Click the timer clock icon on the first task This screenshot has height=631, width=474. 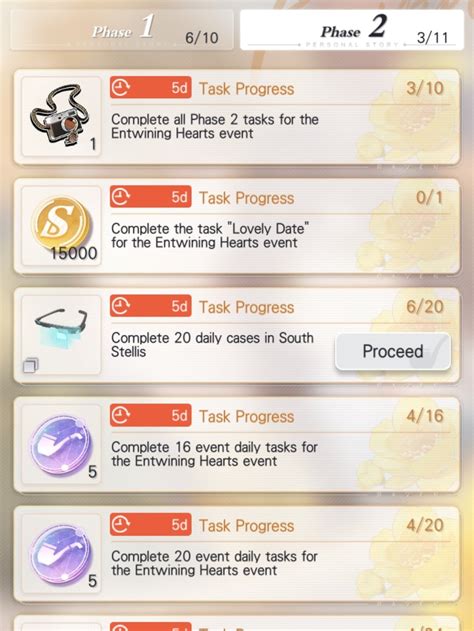click(120, 88)
